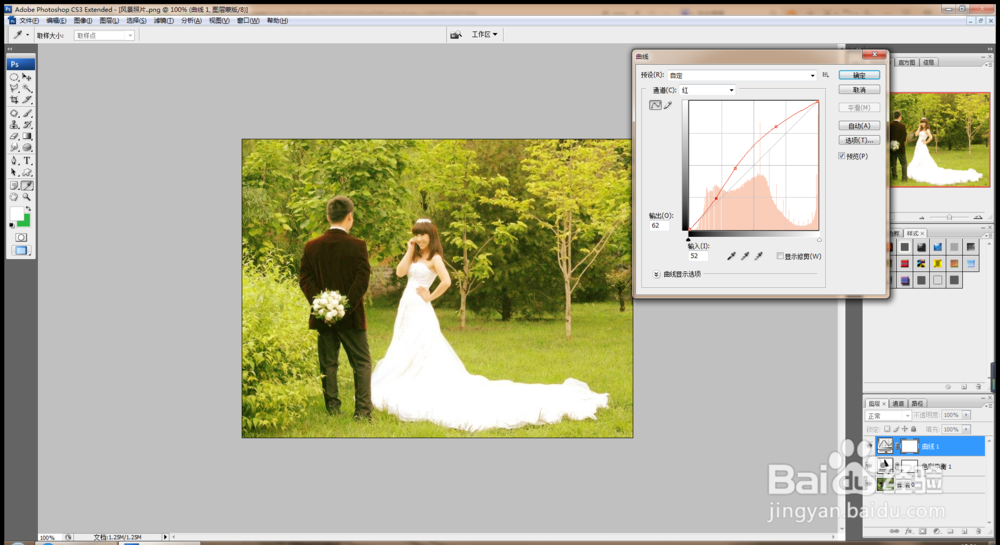Screen dimensions: 1000x545
Task: Reset to default foreground/background colors
Action: pyautogui.click(x=11, y=225)
